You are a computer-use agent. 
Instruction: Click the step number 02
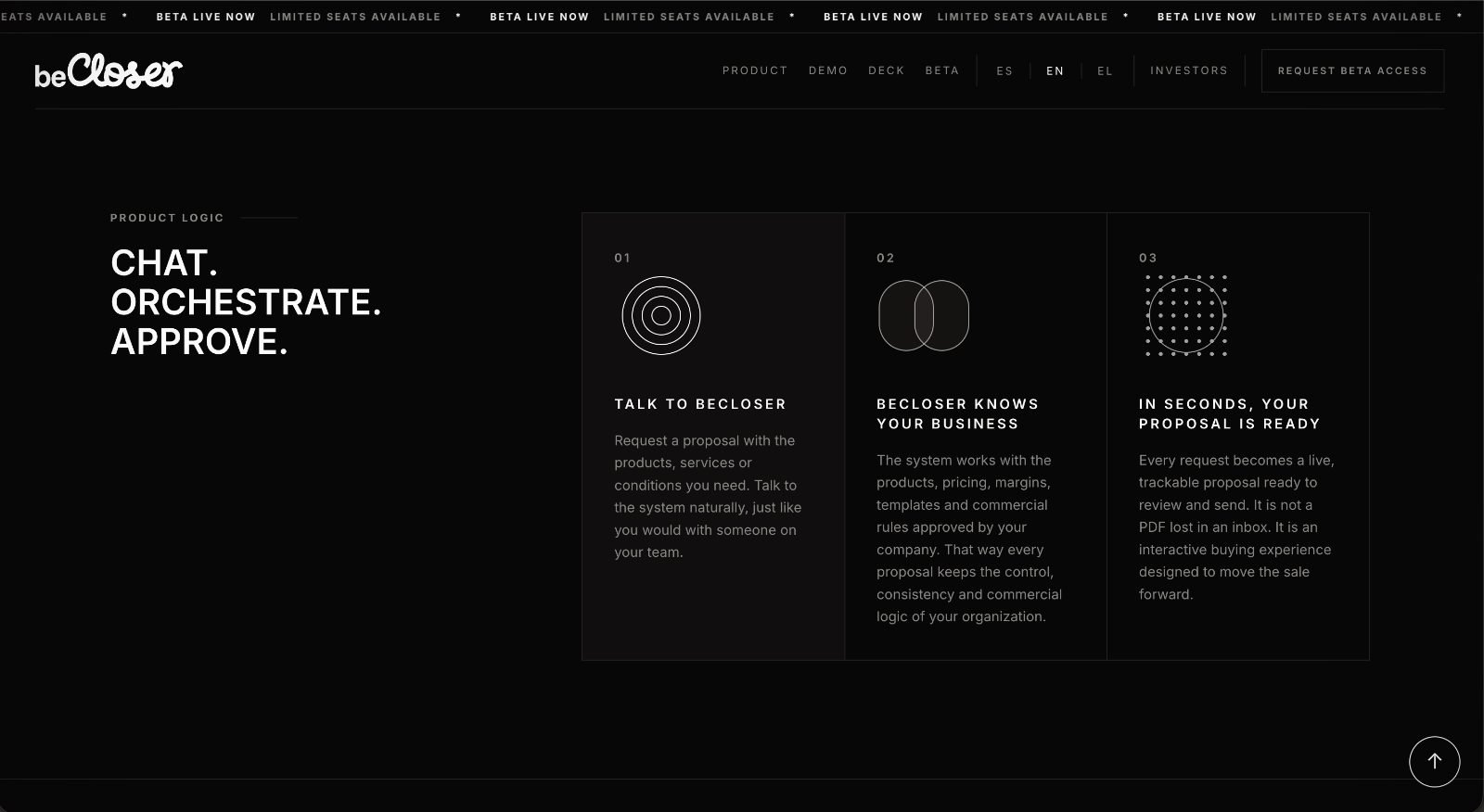click(x=886, y=258)
